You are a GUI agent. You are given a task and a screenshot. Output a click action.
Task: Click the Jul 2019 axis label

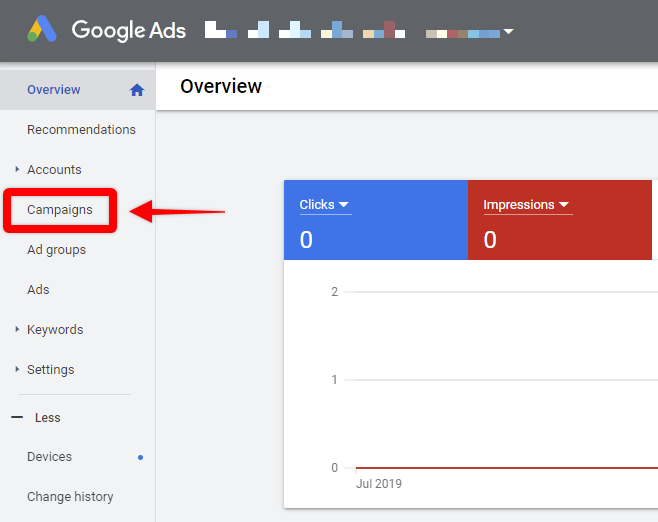pyautogui.click(x=379, y=484)
